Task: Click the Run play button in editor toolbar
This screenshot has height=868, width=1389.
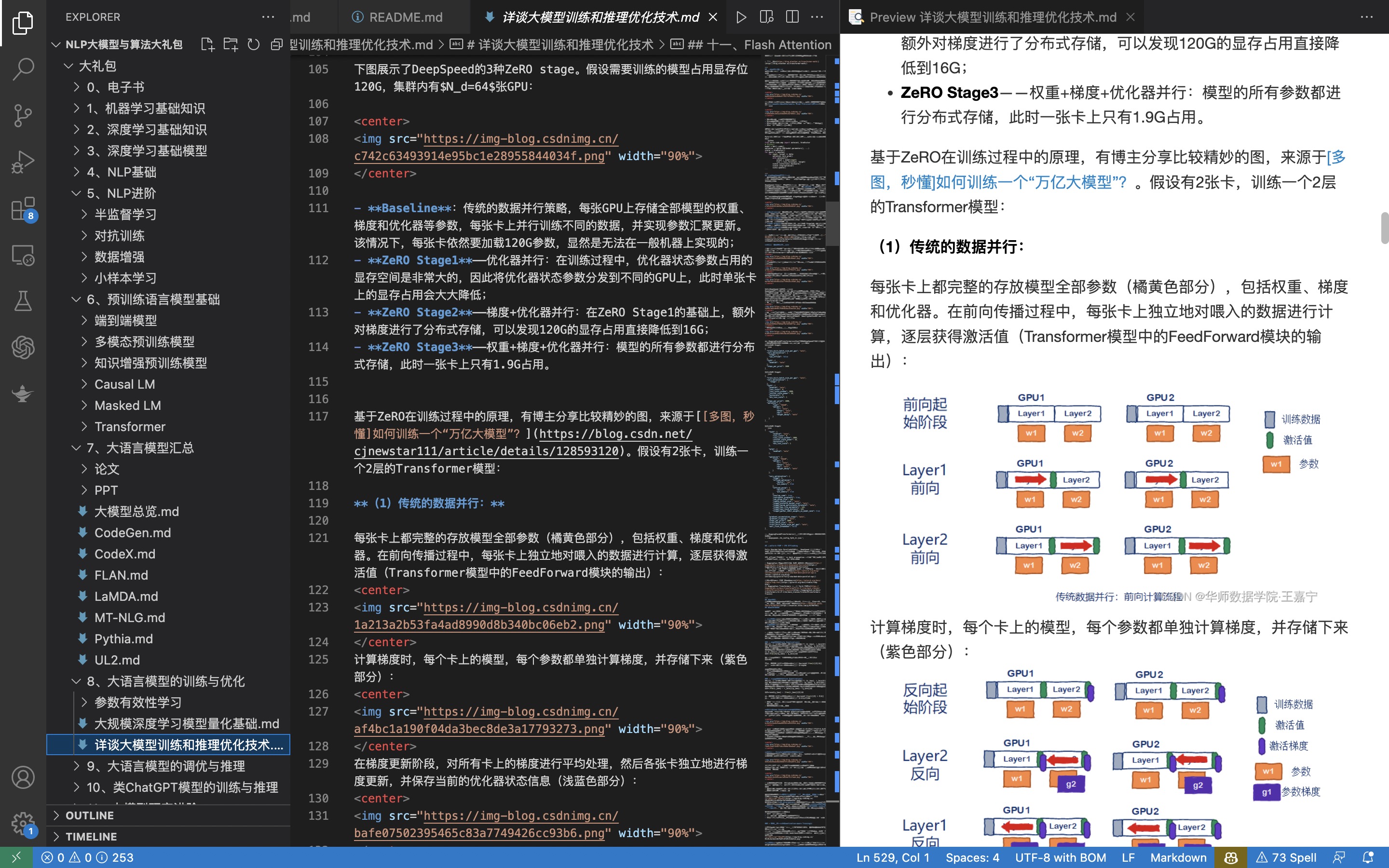Action: 741,17
